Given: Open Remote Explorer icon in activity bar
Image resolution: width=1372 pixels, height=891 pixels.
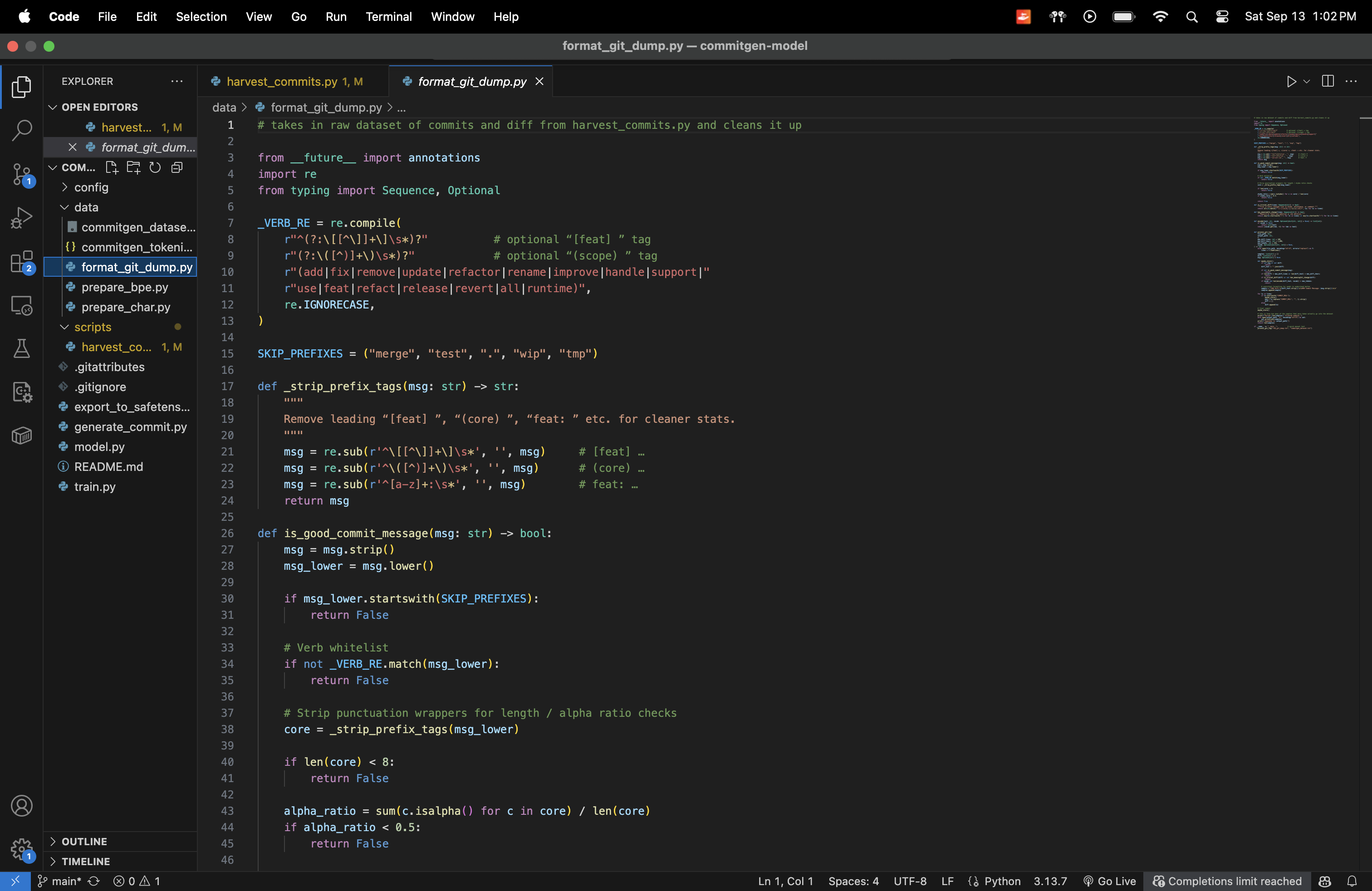Looking at the screenshot, I should point(21,305).
